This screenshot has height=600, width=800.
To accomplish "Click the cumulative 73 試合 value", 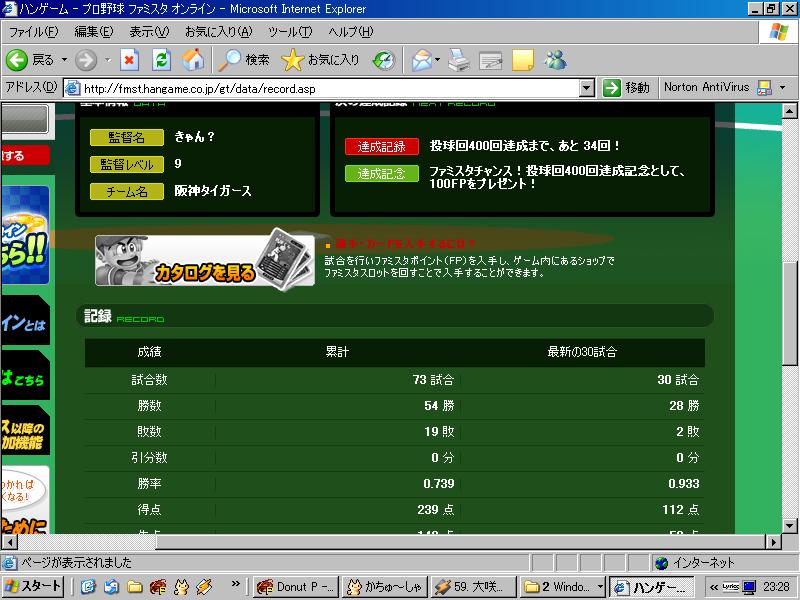I will tap(433, 380).
